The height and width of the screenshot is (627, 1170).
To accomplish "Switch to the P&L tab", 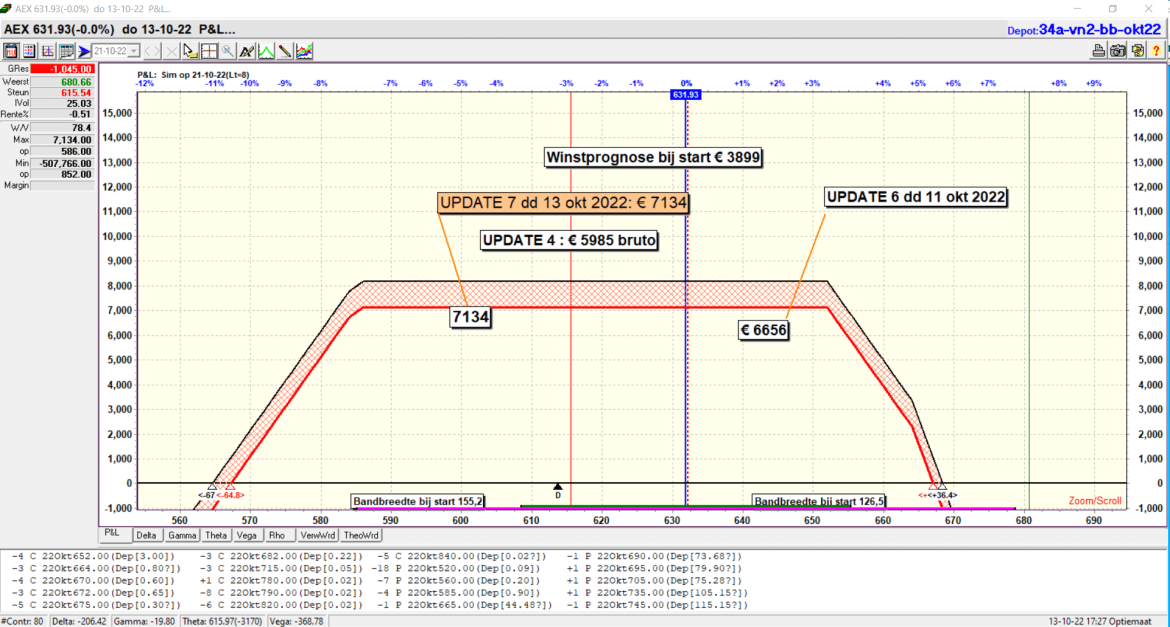I will click(115, 534).
